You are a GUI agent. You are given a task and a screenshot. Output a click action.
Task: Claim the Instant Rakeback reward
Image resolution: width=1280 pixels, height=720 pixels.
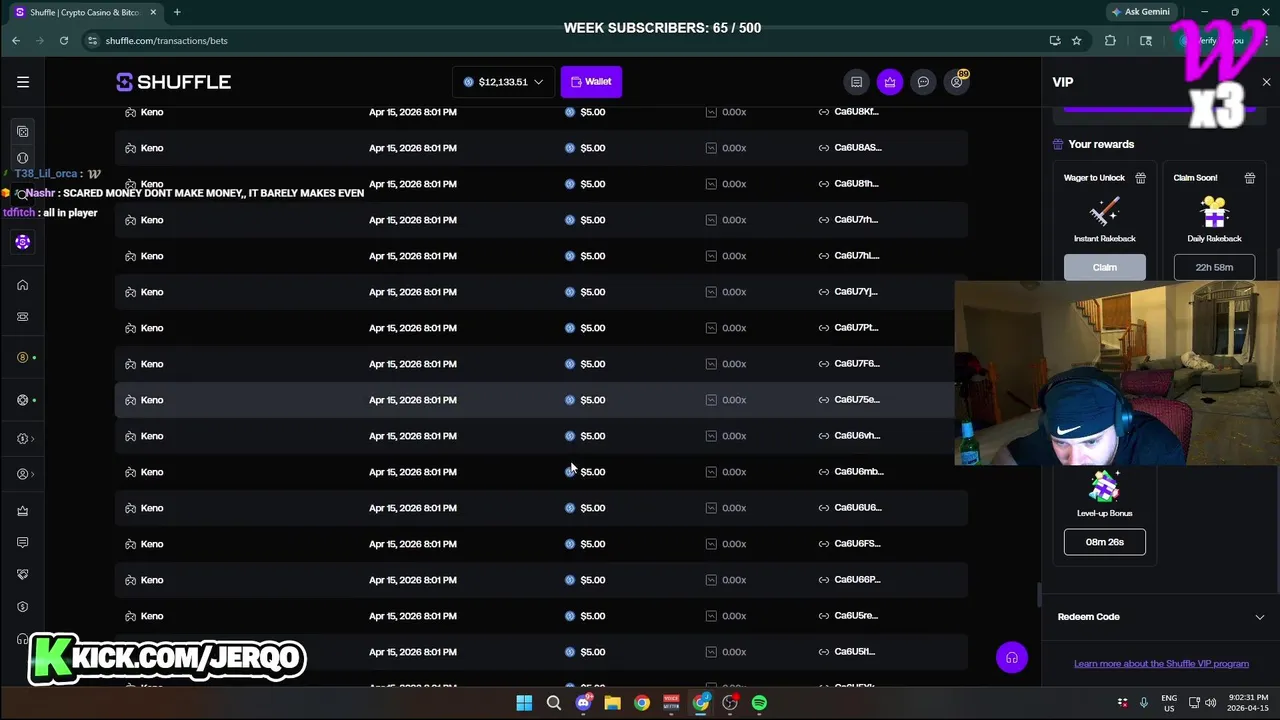(1105, 268)
